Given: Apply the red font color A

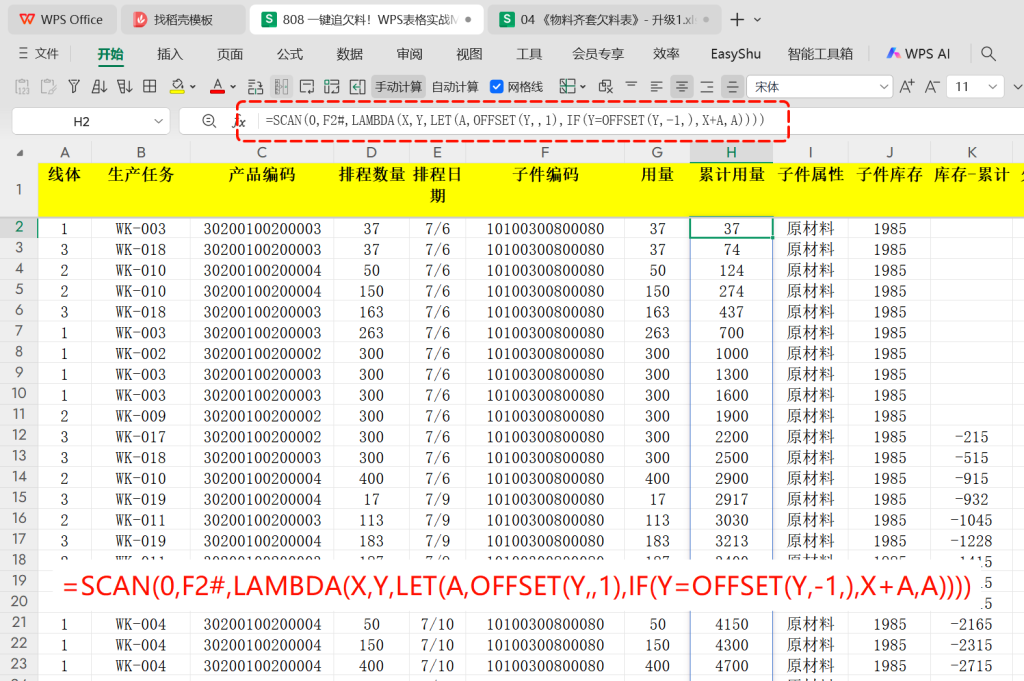Looking at the screenshot, I should tap(217, 87).
